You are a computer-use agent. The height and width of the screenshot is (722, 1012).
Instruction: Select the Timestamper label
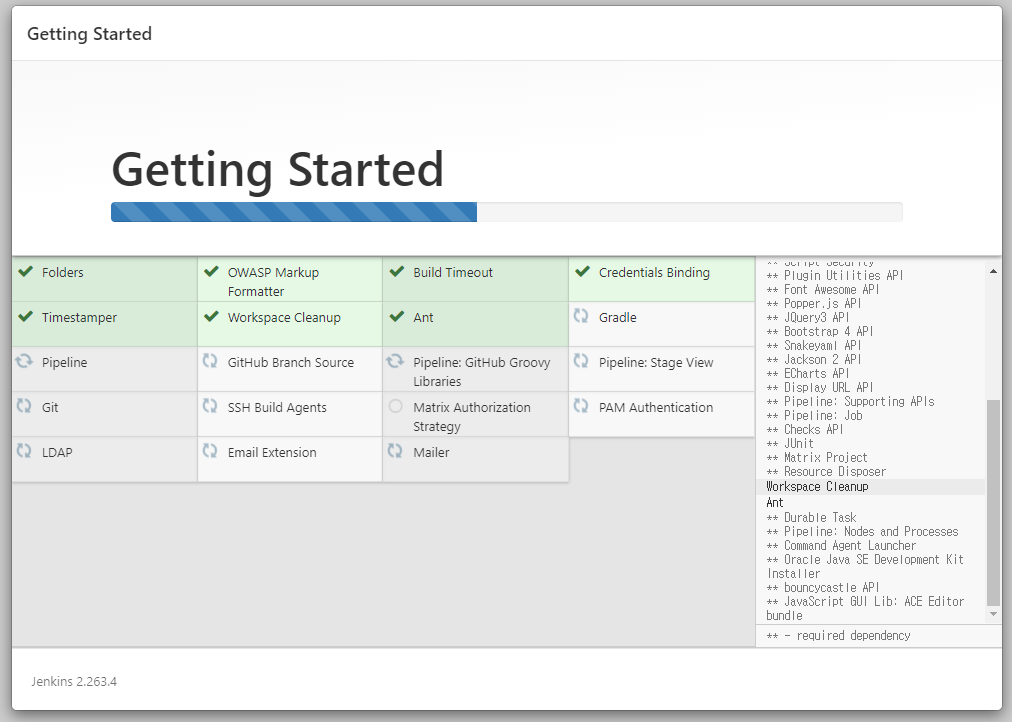click(79, 317)
